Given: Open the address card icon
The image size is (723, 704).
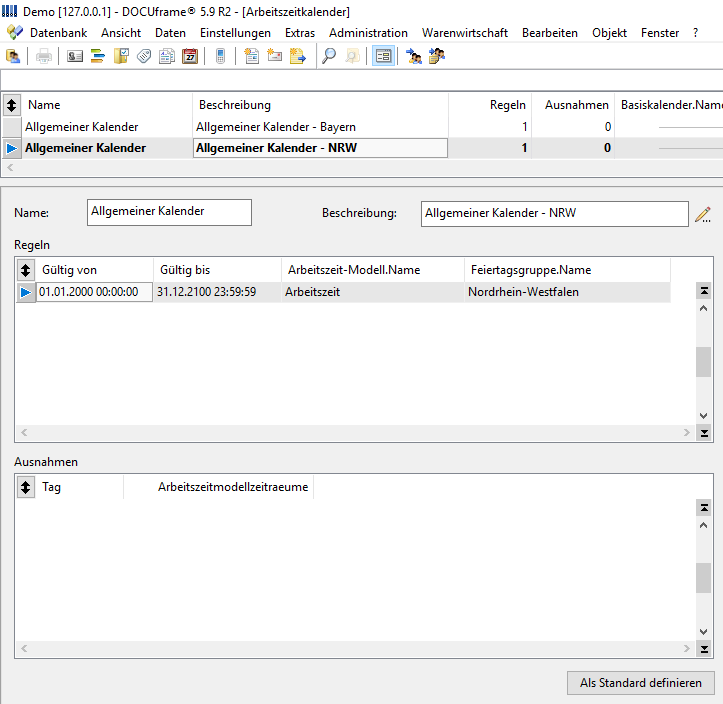Looking at the screenshot, I should [x=75, y=56].
